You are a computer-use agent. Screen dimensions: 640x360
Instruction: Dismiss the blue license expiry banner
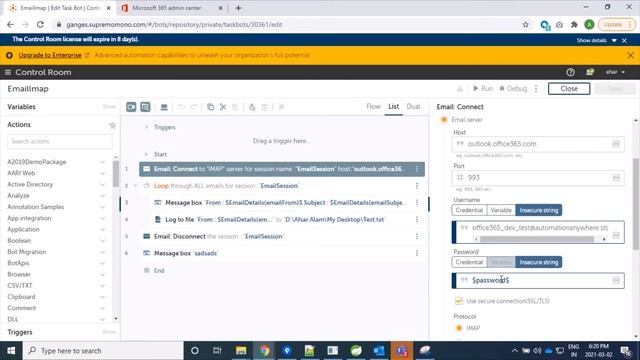624,40
